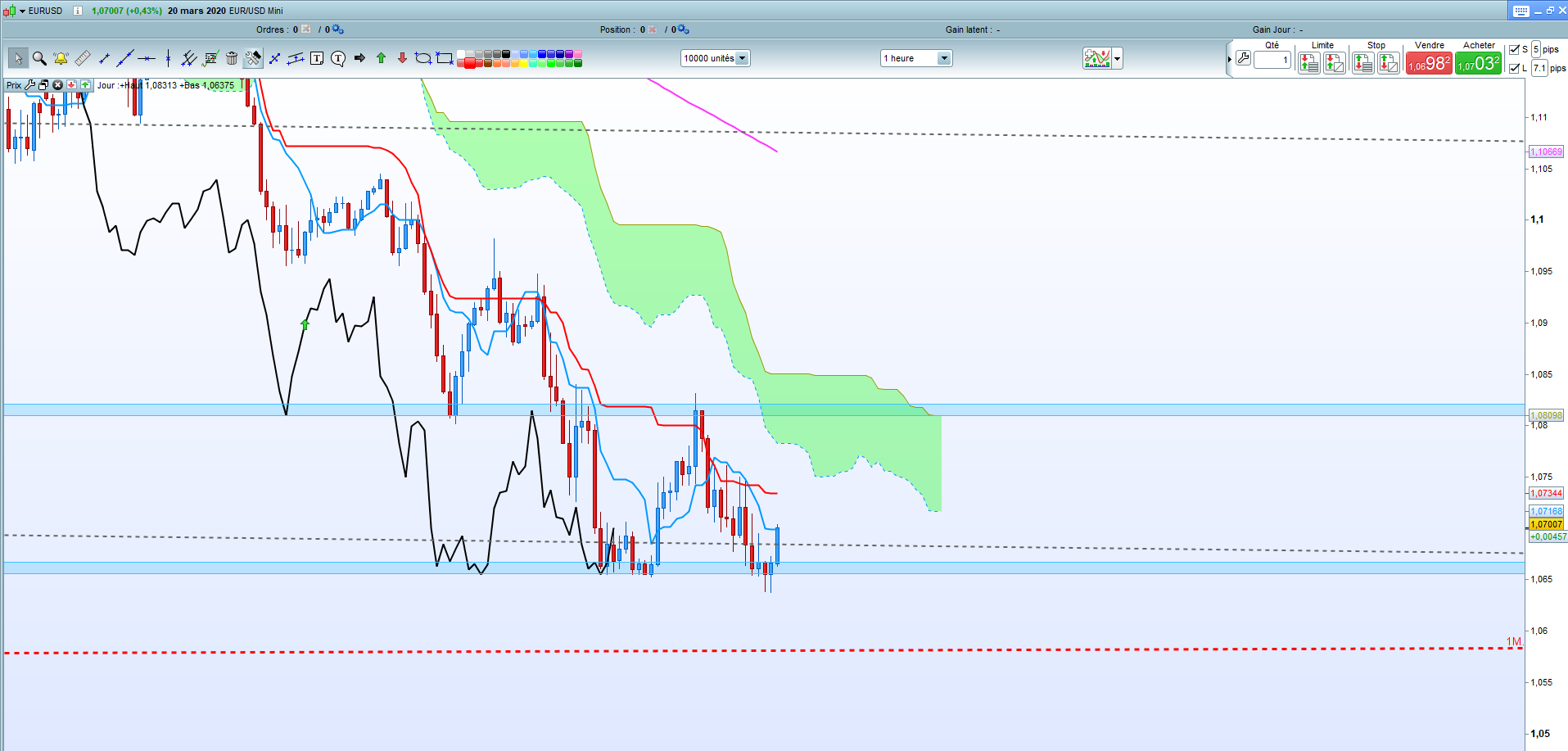
Task: Choose the pink color swatch
Action: point(578,54)
